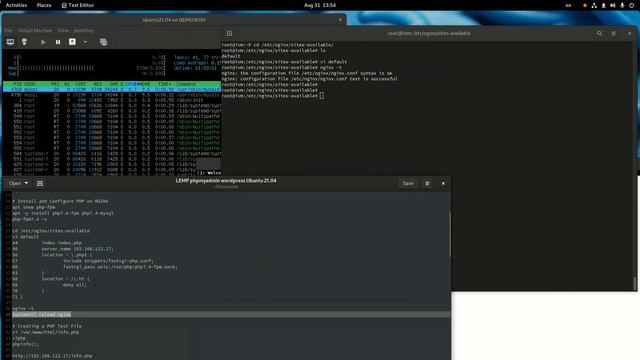This screenshot has width=640, height=360.
Task: Open View menu in QEMU/KVM window
Action: (x=62, y=31)
